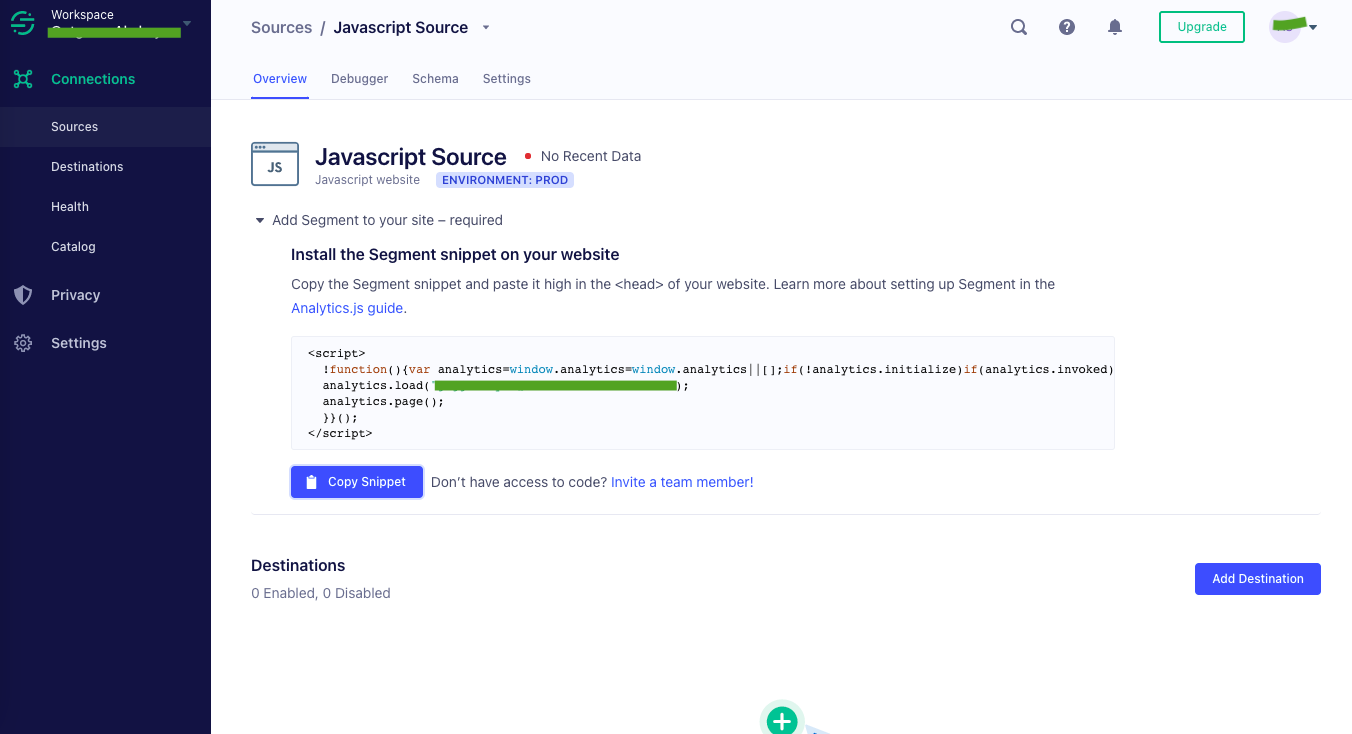Open the Analytics.js guide link

(349, 308)
